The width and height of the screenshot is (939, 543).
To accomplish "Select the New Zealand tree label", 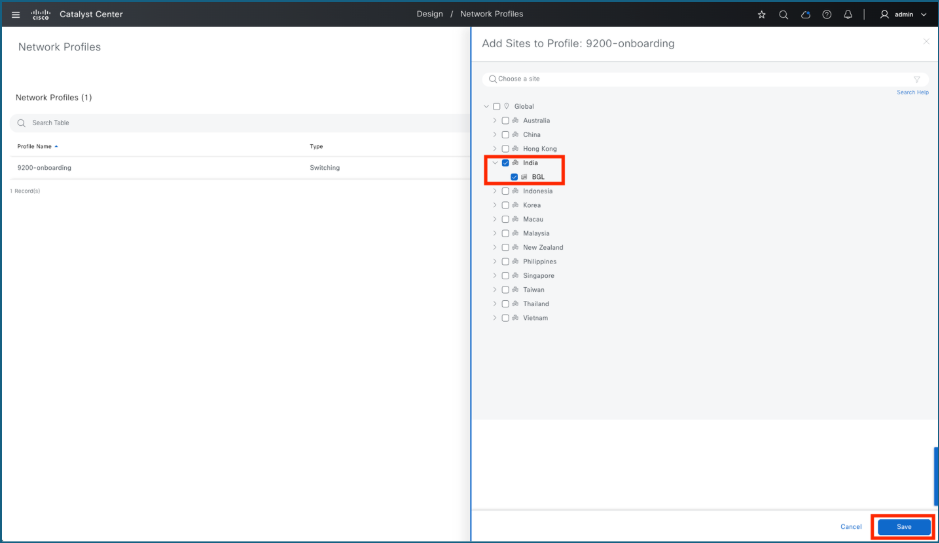I will point(543,247).
